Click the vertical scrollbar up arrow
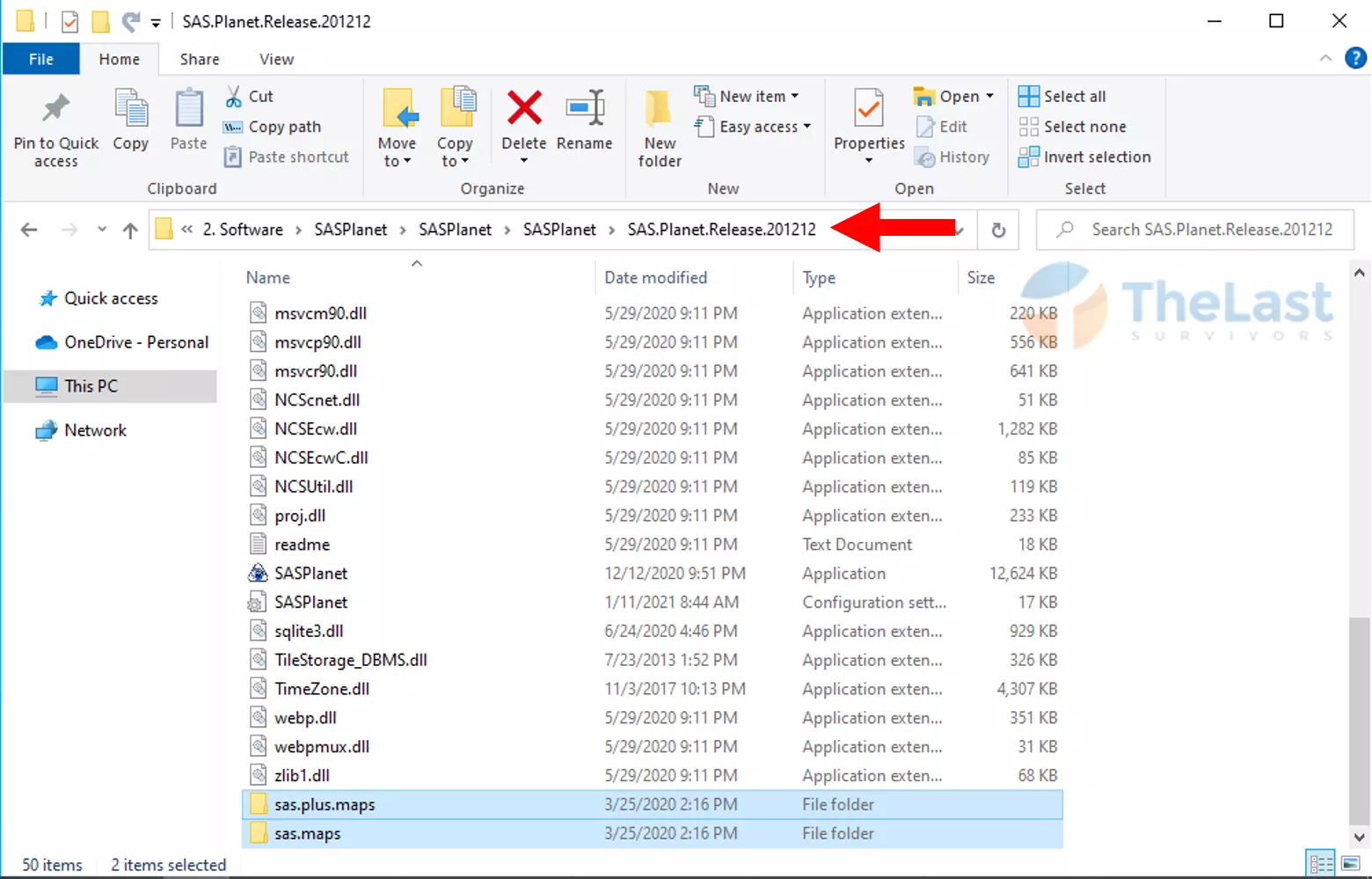 1360,273
